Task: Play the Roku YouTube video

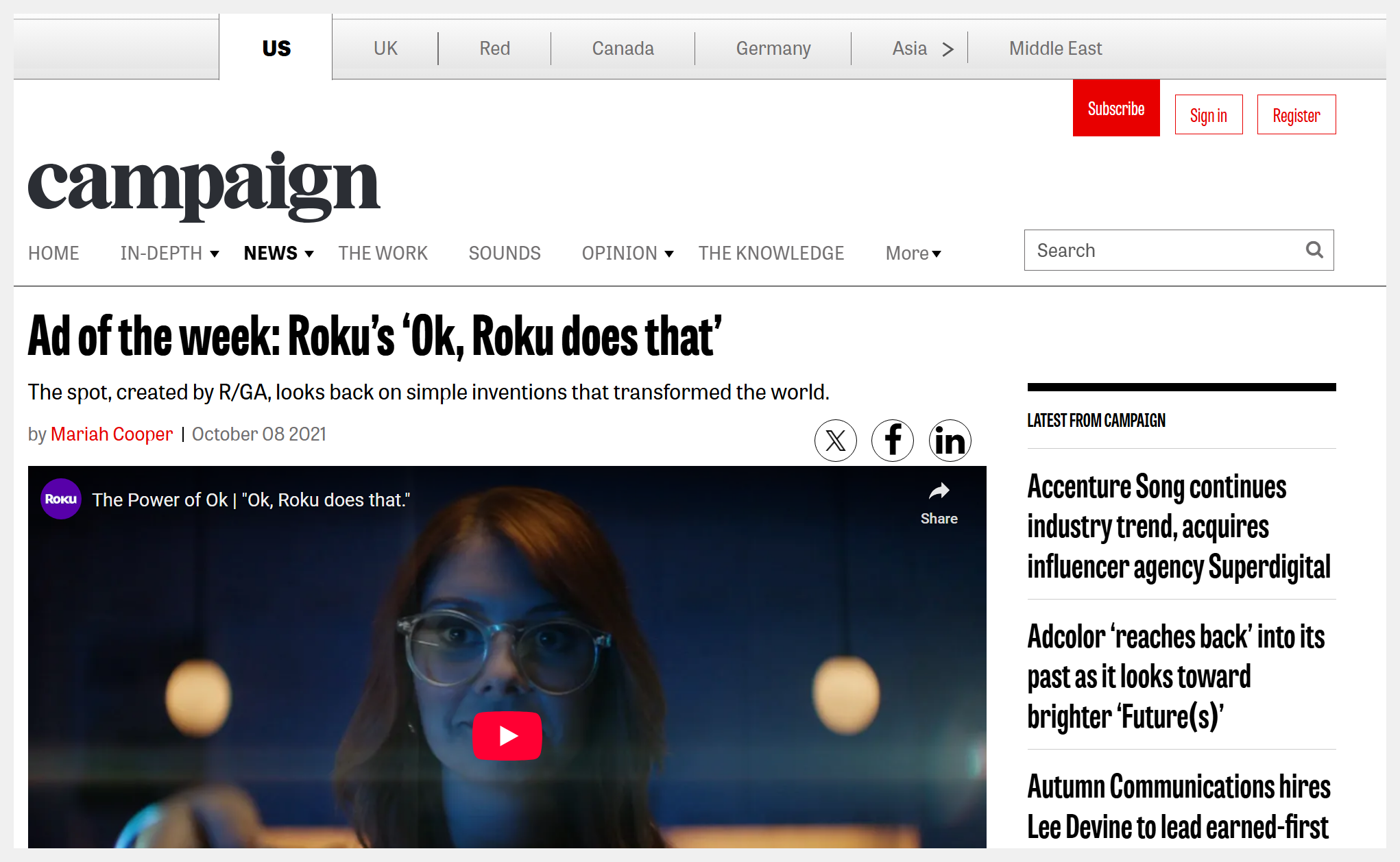Action: click(507, 735)
